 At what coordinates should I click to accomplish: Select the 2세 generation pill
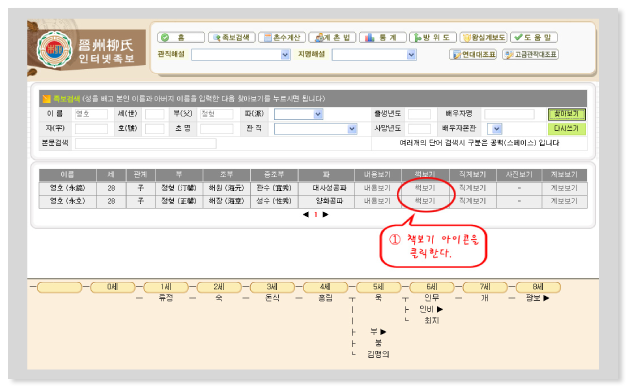pos(219,287)
